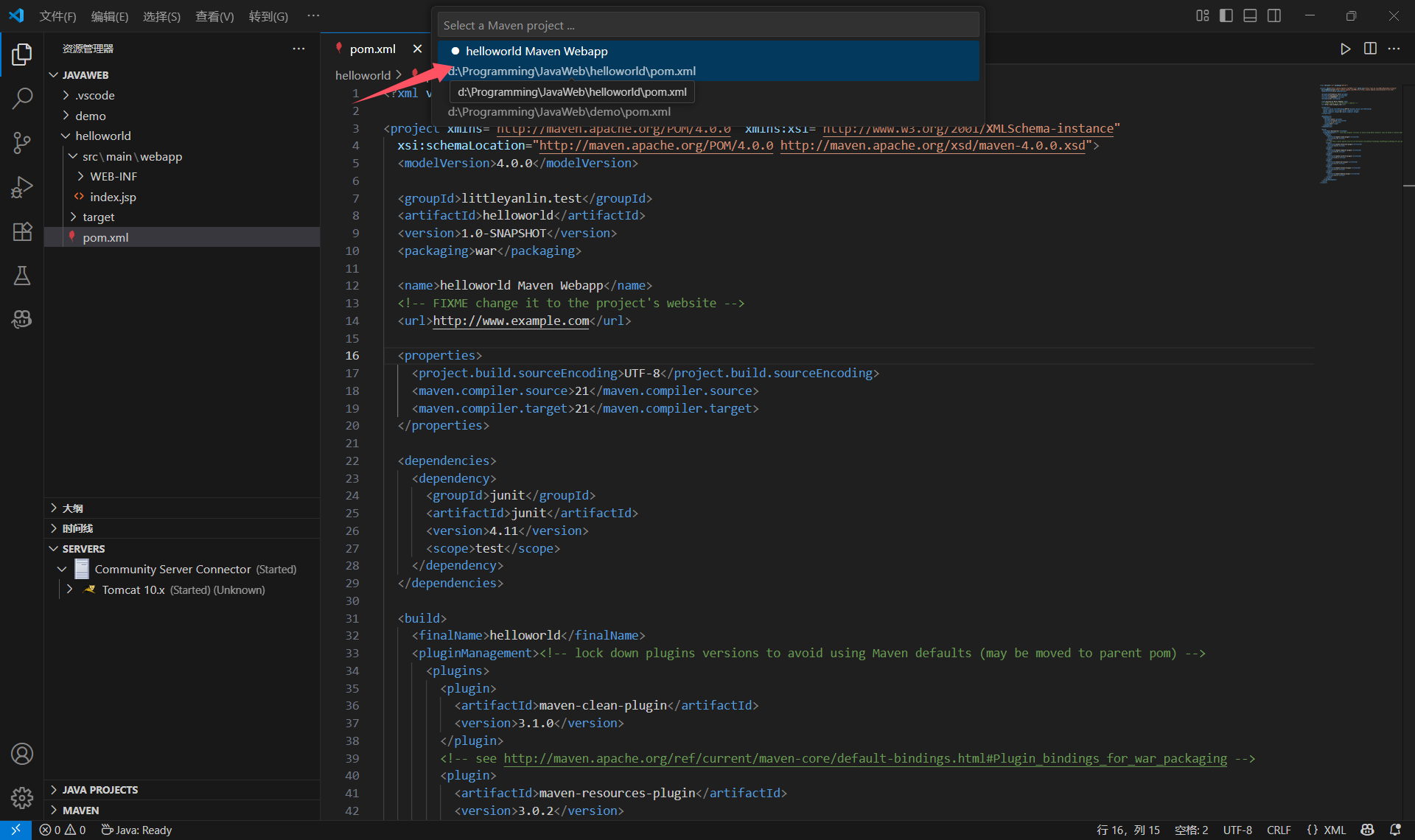Open Run and Debug view
Screen dimensions: 1415x840
coord(22,187)
